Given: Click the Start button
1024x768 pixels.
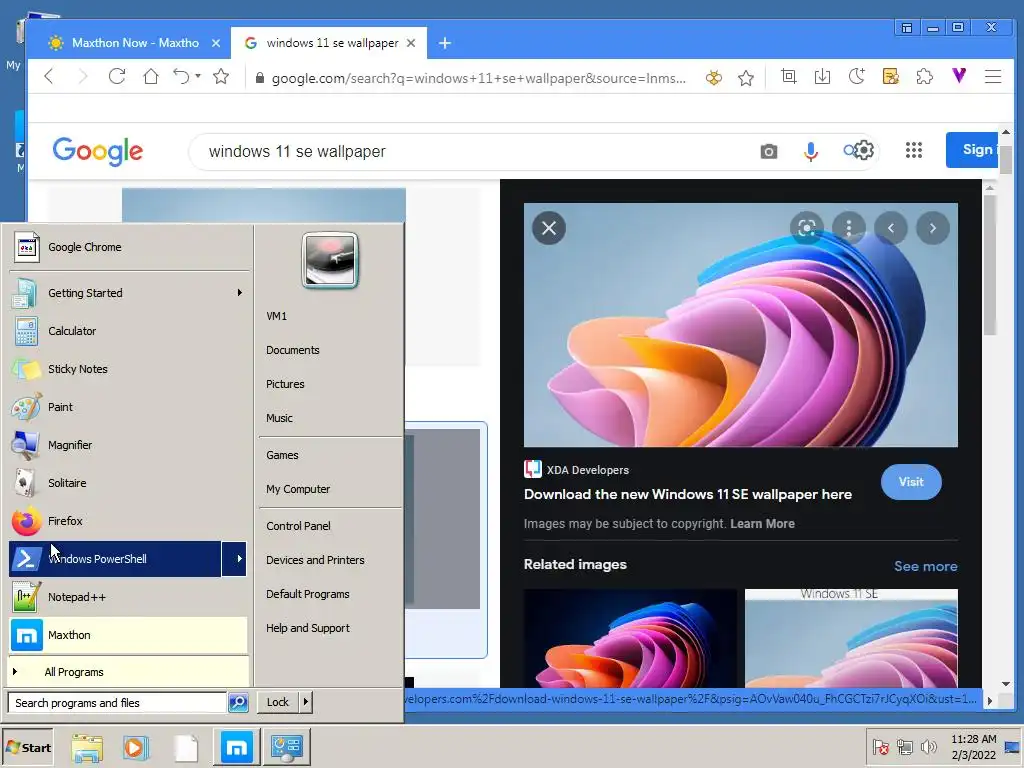Looking at the screenshot, I should (27, 748).
